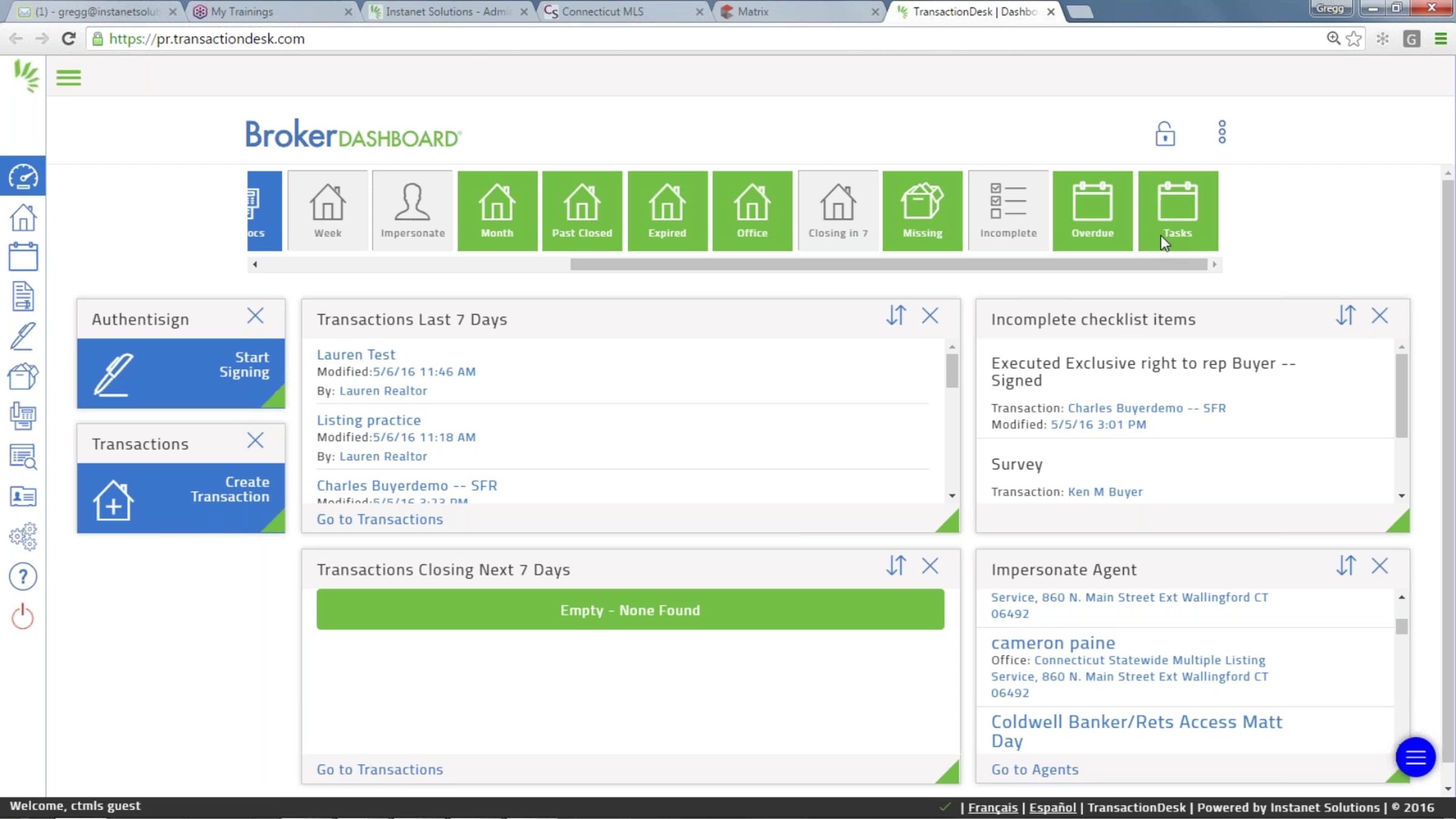Click Create Transaction button

point(181,498)
